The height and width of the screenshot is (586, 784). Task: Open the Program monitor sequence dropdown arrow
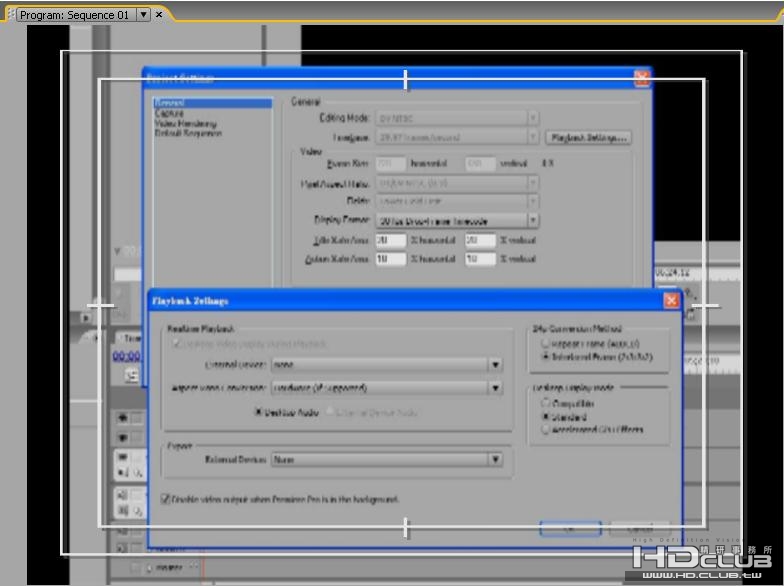point(143,15)
